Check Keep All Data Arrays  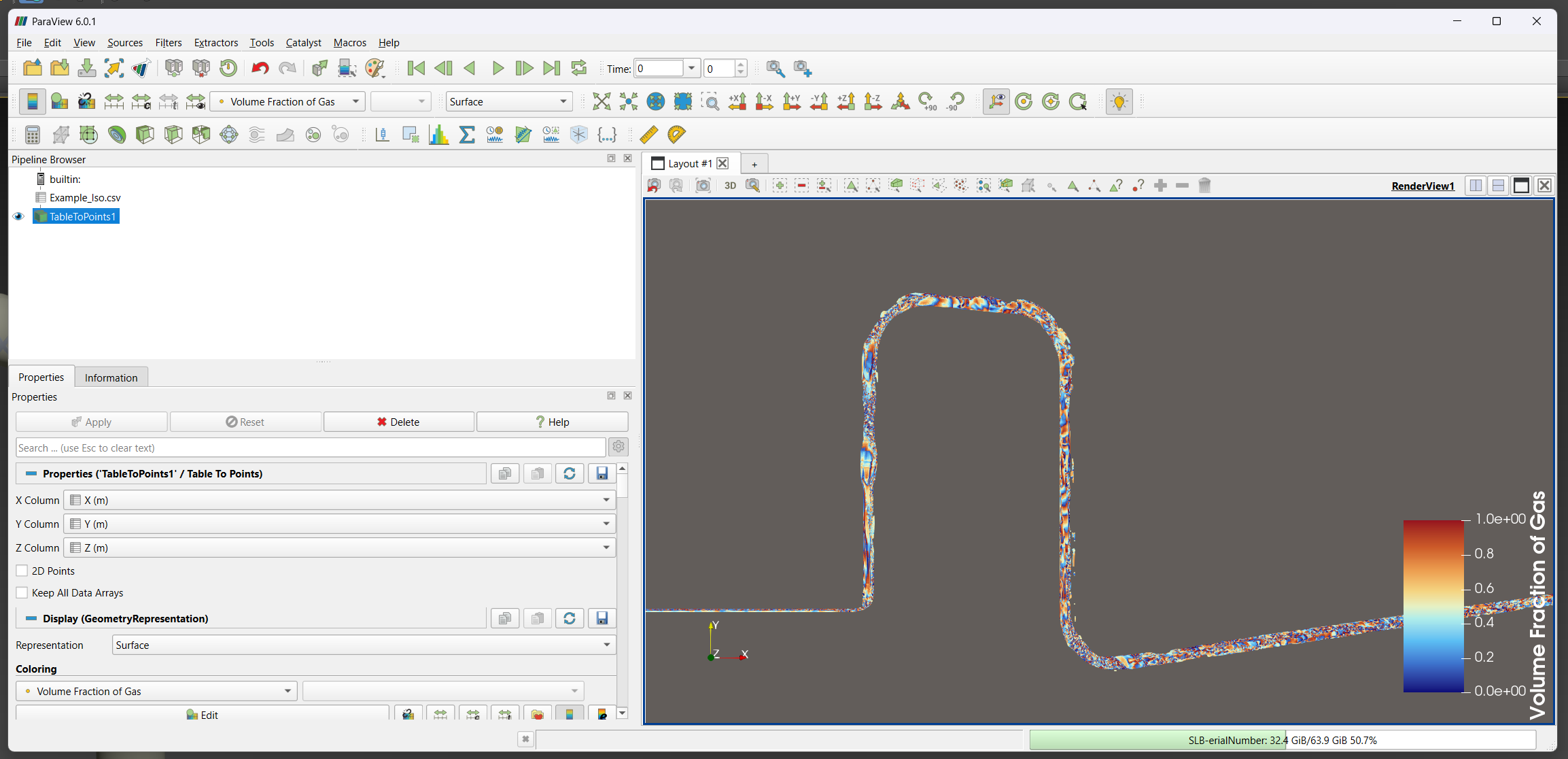coord(22,592)
